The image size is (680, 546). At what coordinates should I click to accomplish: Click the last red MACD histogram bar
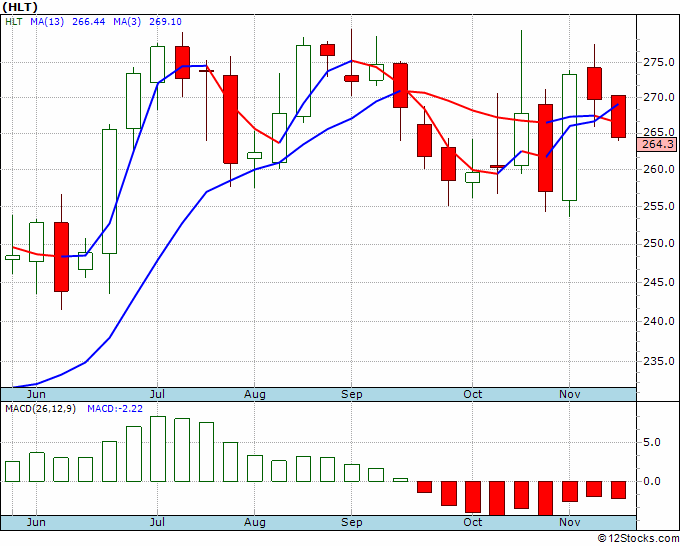(618, 490)
